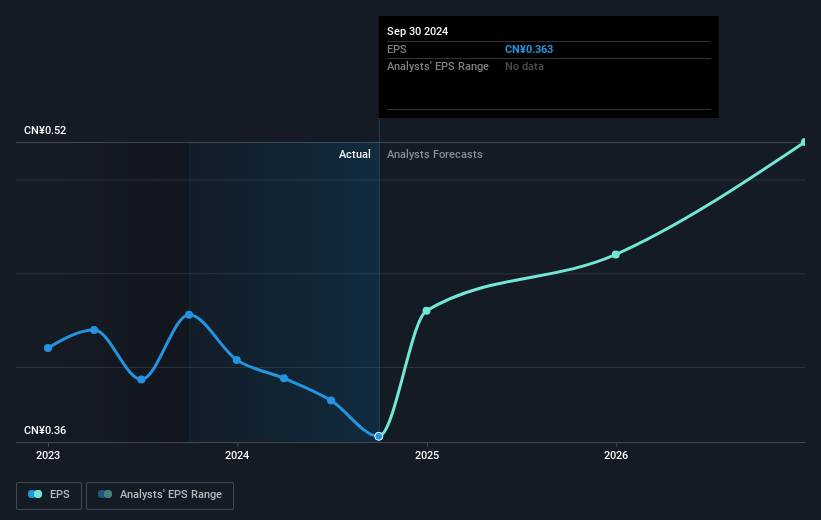Click the 2023 x-axis label
The height and width of the screenshot is (520, 821).
[48, 455]
